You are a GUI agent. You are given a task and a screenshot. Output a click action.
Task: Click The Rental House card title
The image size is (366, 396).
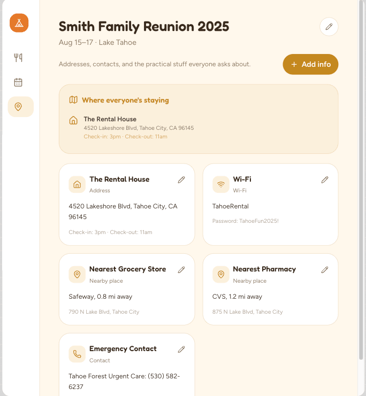119,179
